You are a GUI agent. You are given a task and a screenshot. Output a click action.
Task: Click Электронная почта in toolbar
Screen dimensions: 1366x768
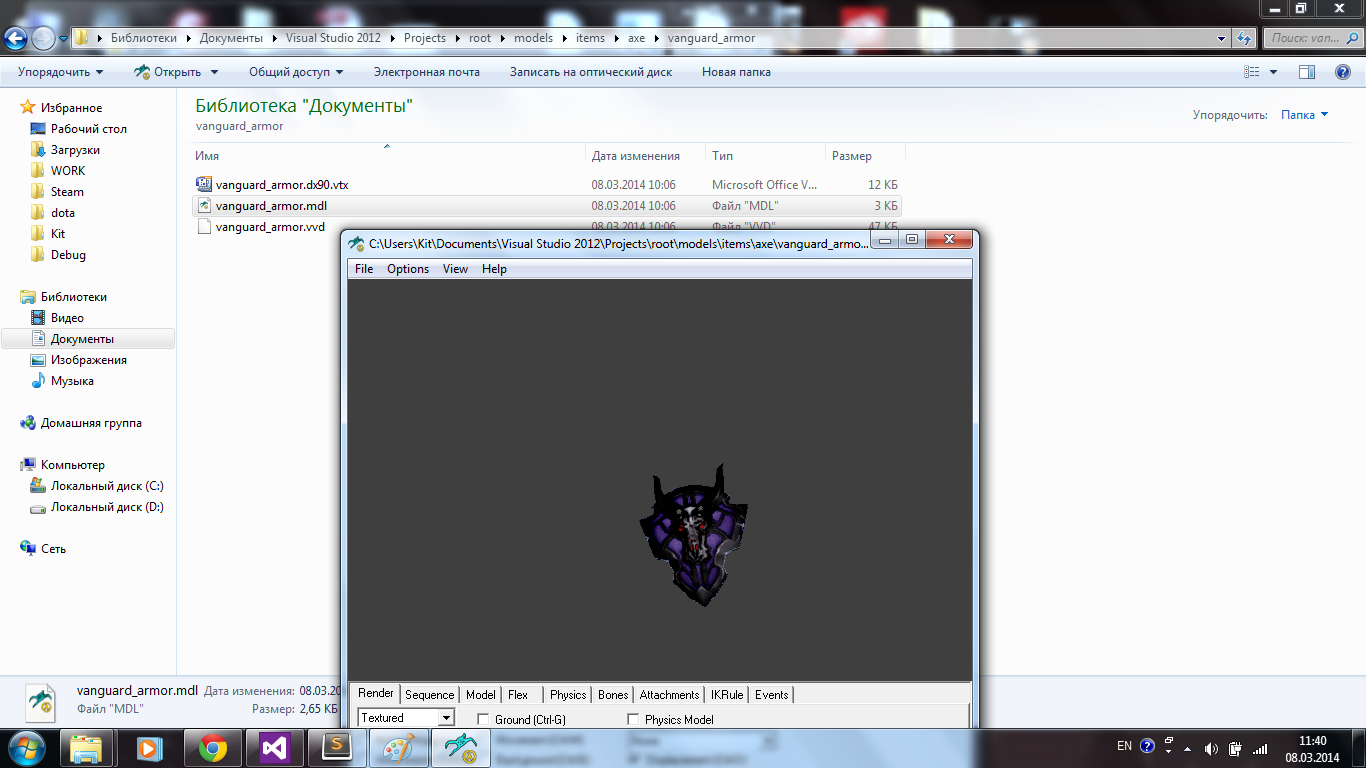427,72
